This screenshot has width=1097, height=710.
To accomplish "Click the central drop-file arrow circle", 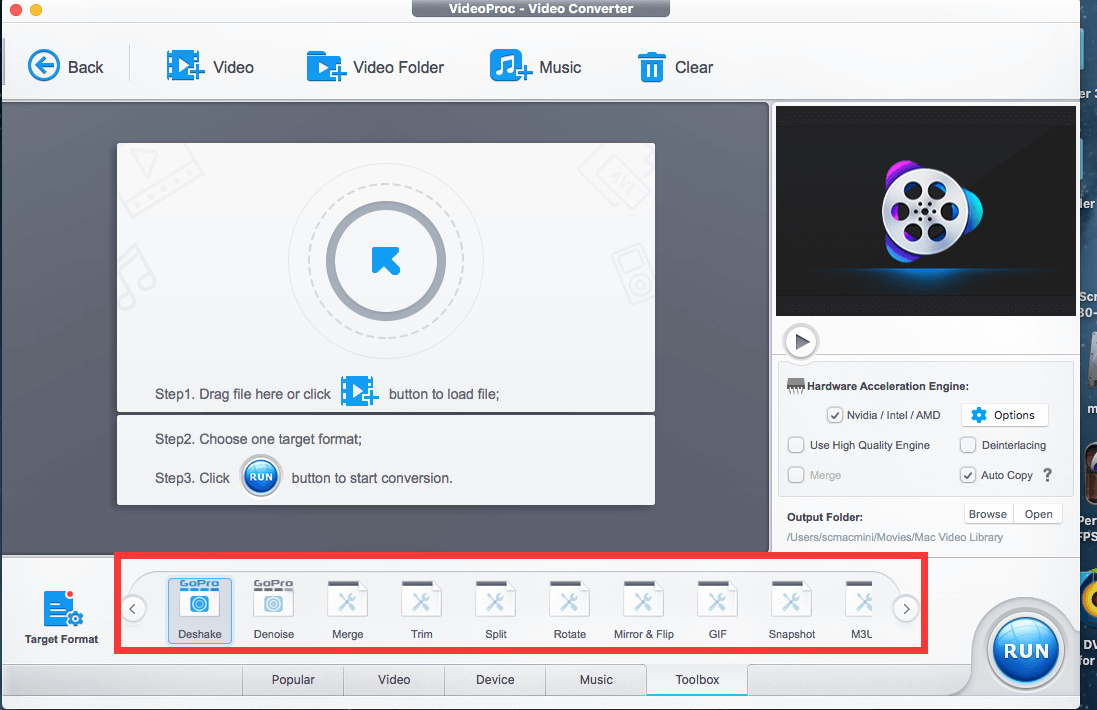I will 385,261.
